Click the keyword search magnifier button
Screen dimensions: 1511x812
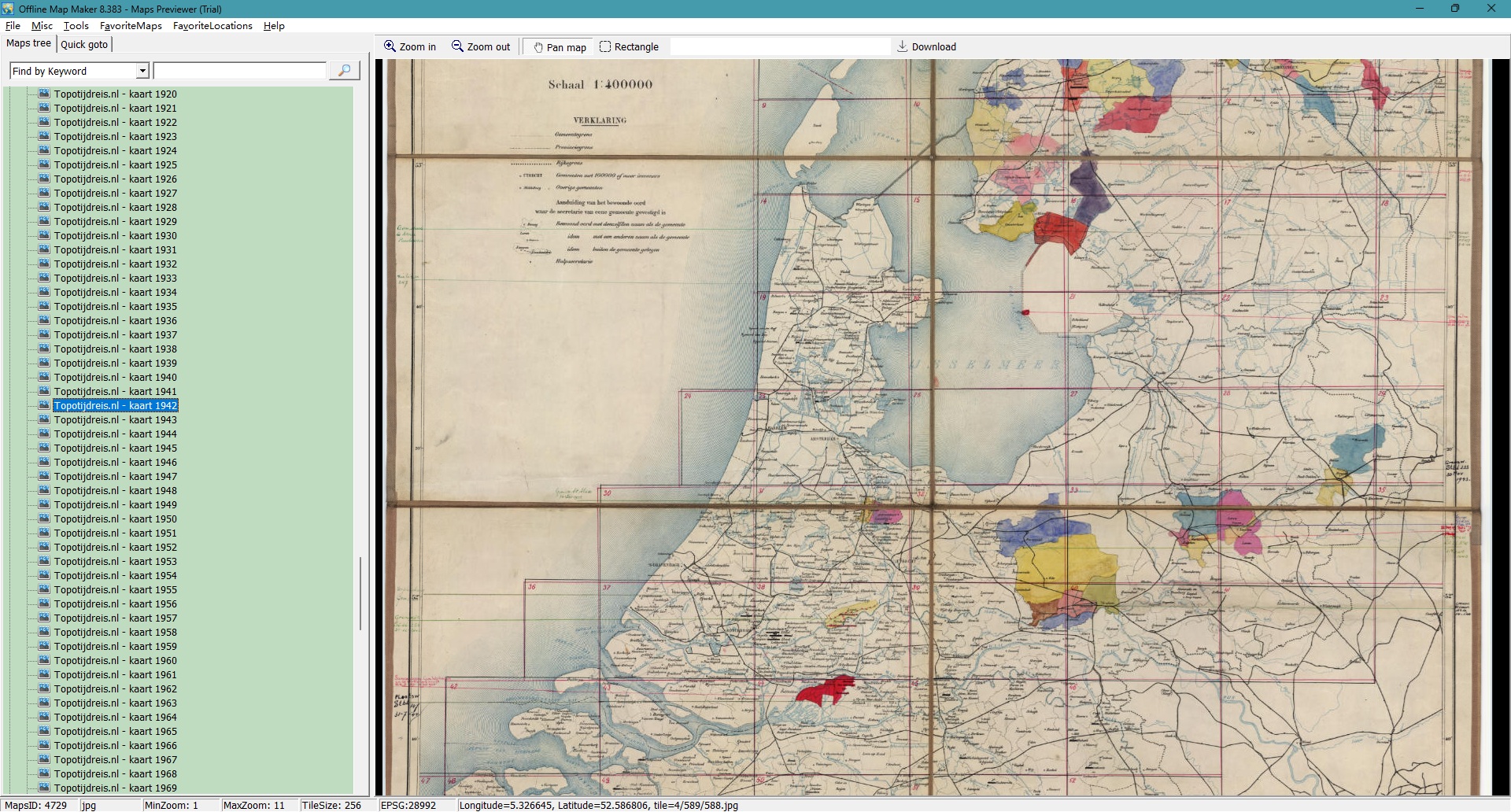pos(344,71)
